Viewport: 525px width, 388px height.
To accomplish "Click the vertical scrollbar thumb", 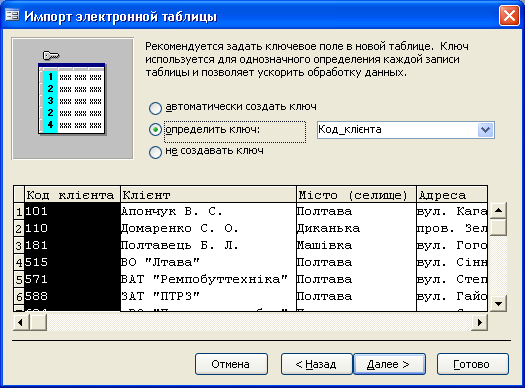I will point(498,227).
